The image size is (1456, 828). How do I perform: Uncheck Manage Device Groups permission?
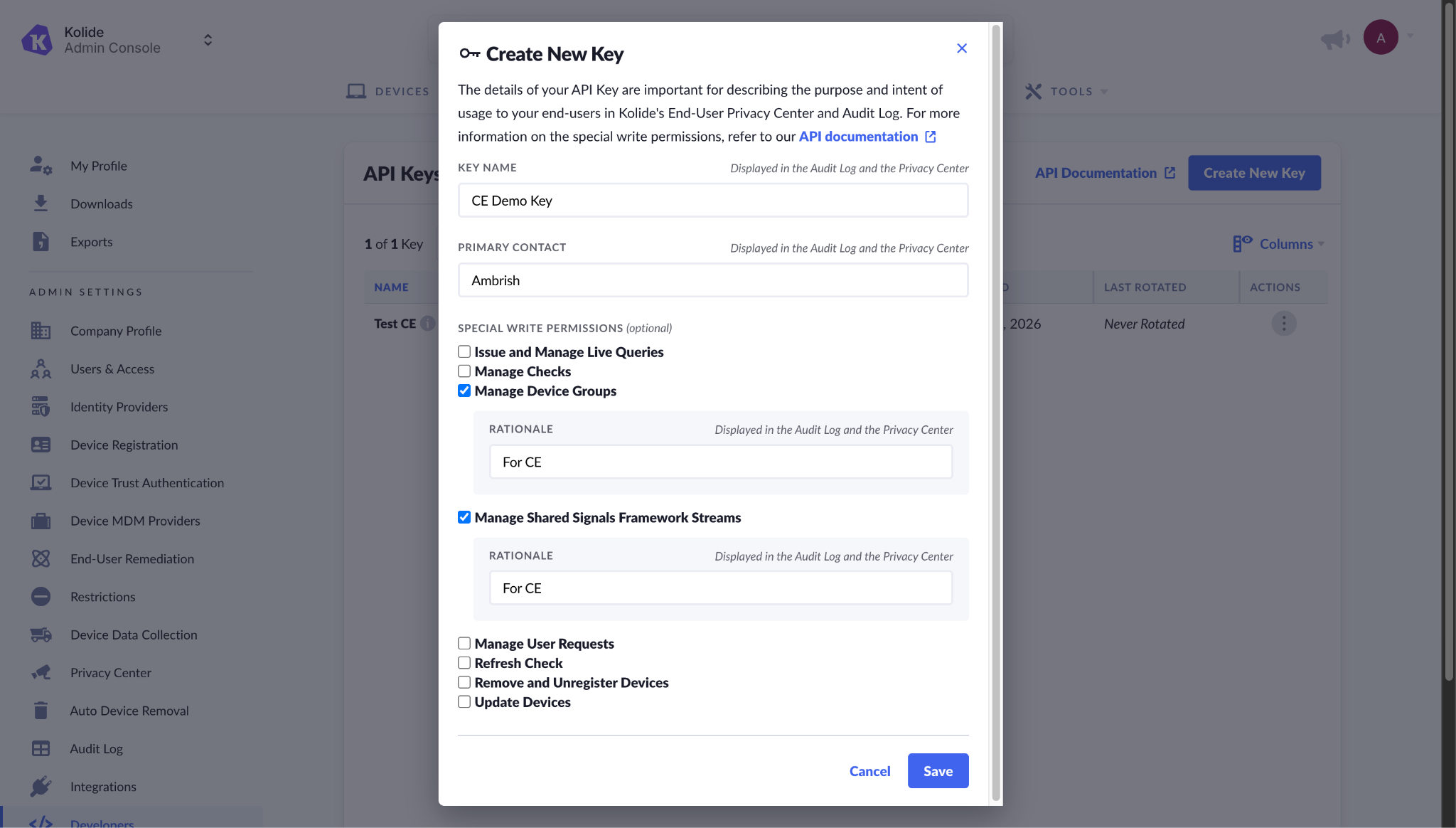click(x=464, y=391)
